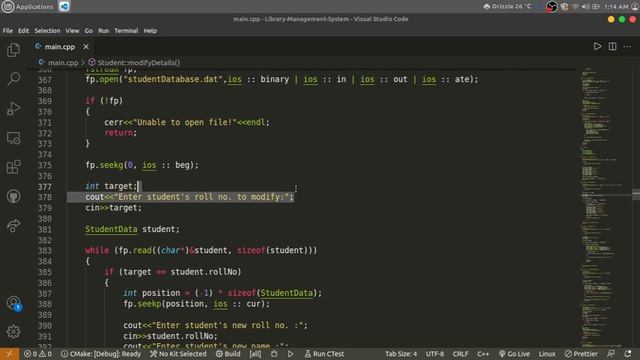Open the Search view in the activity bar
This screenshot has width=640, height=360.
pos(13,78)
